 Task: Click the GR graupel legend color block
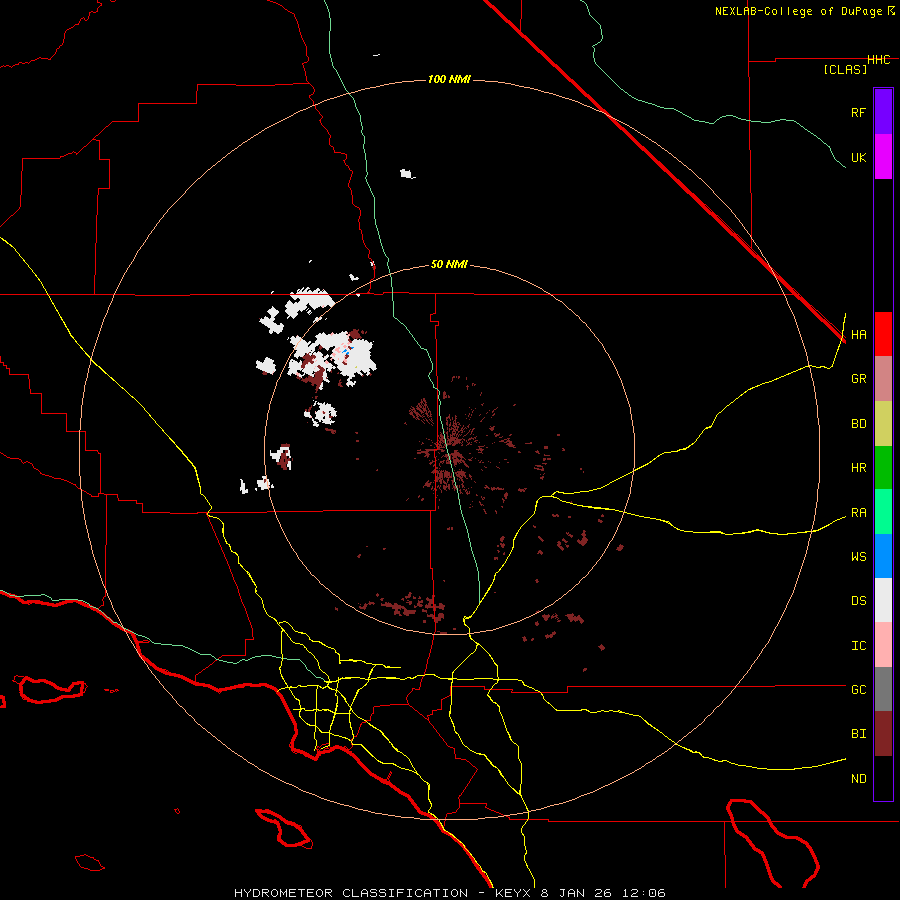[882, 378]
